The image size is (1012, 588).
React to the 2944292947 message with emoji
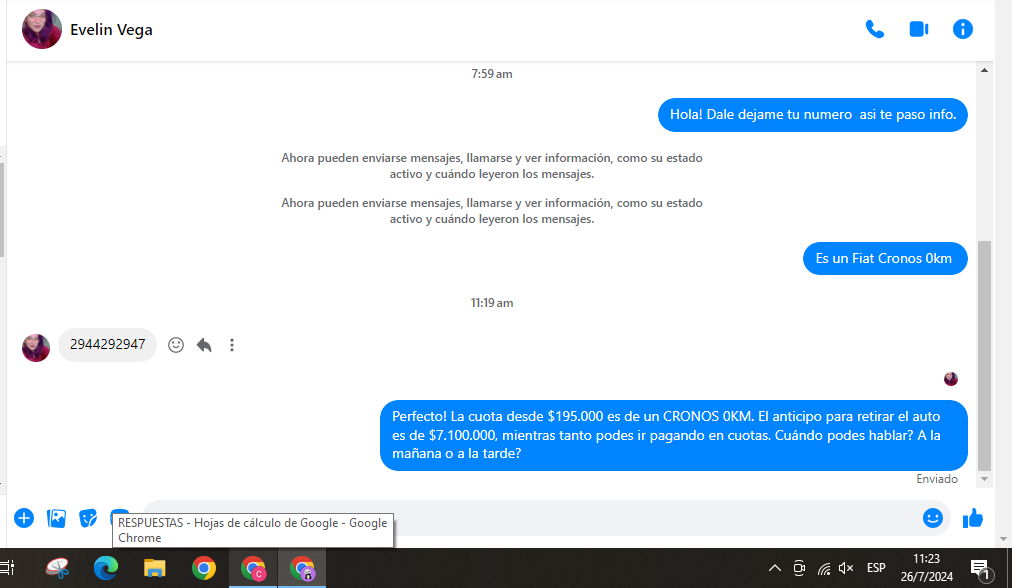coord(176,345)
